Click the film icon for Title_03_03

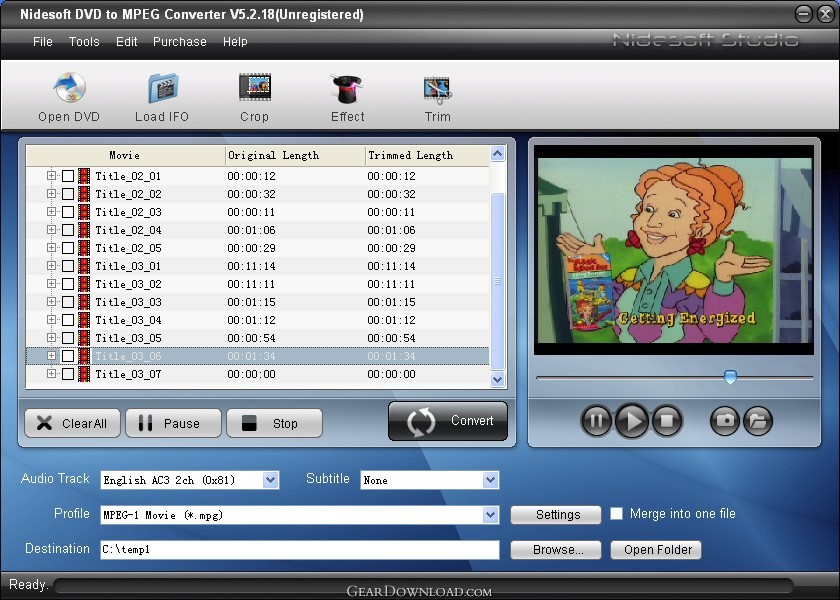(84, 302)
